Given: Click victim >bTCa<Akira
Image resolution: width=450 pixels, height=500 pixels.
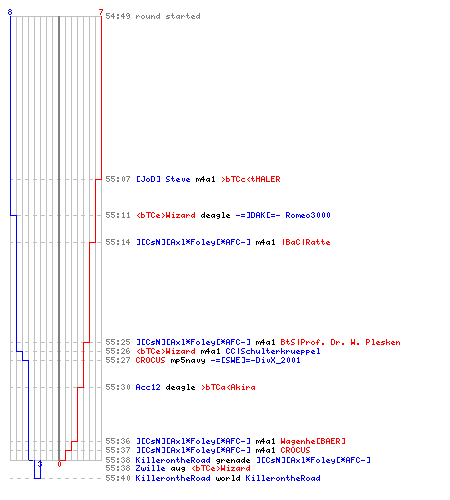Looking at the screenshot, I should pos(228,387).
